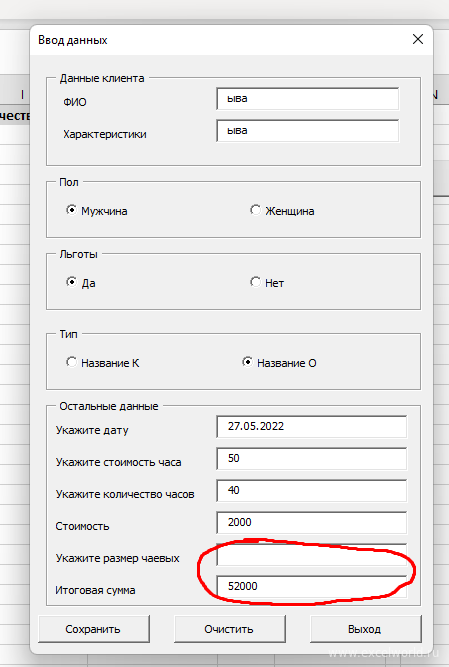Click the empty Укажите размер чаевых field

click(x=311, y=554)
